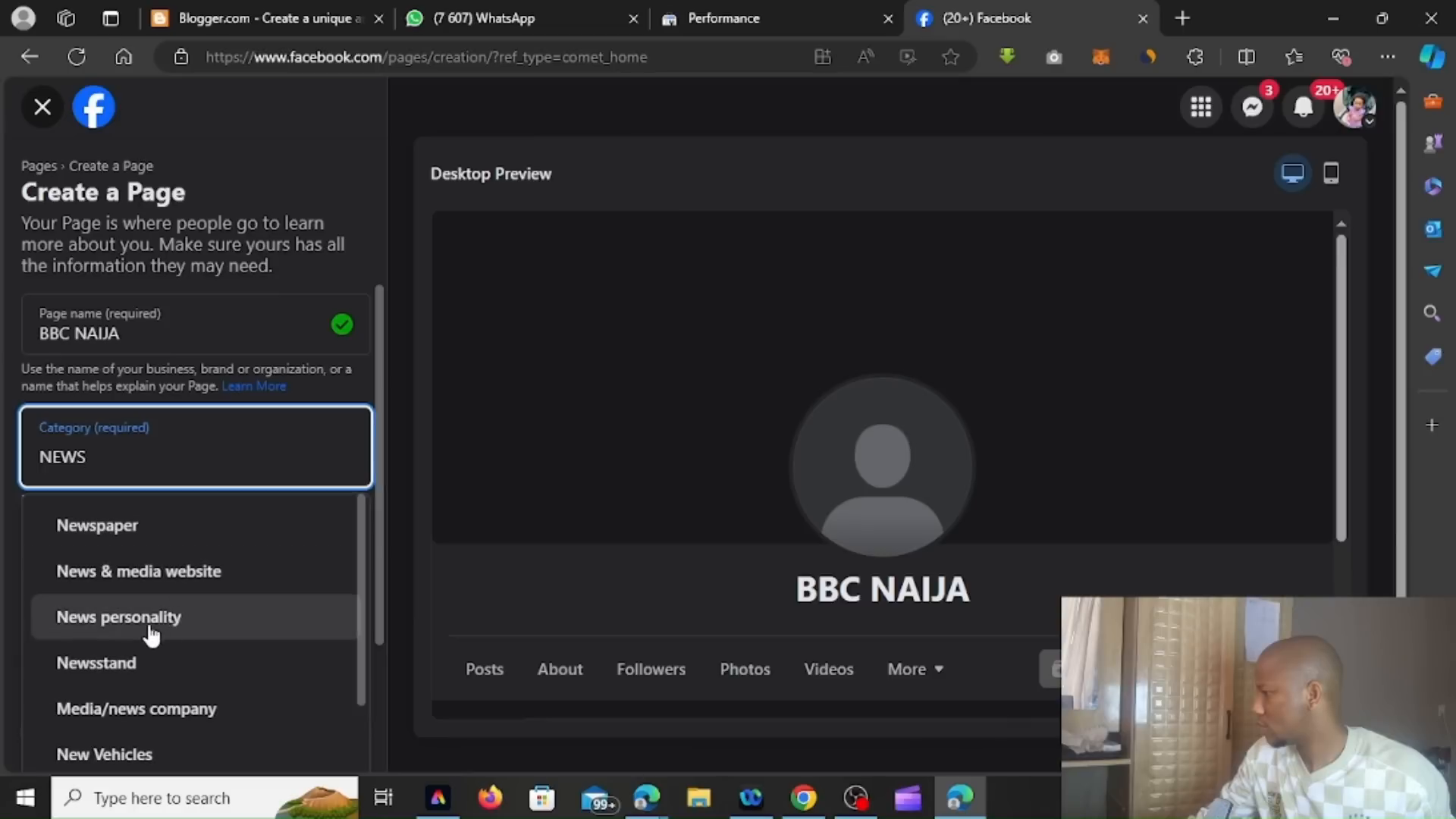
Task: Close the Create a Page panel
Action: click(x=42, y=107)
